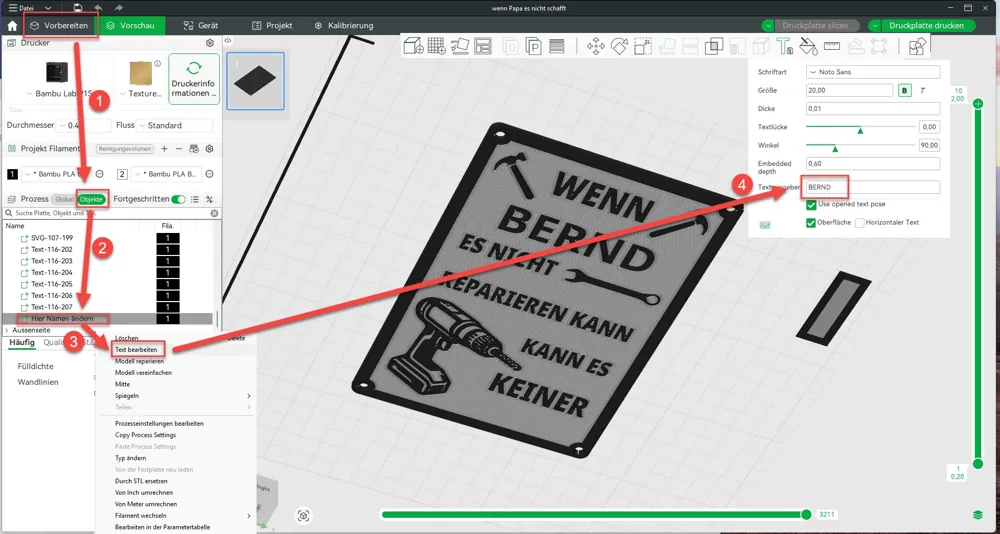The width and height of the screenshot is (1000, 534).
Task: Open the process settings list icon
Action: [x=195, y=199]
